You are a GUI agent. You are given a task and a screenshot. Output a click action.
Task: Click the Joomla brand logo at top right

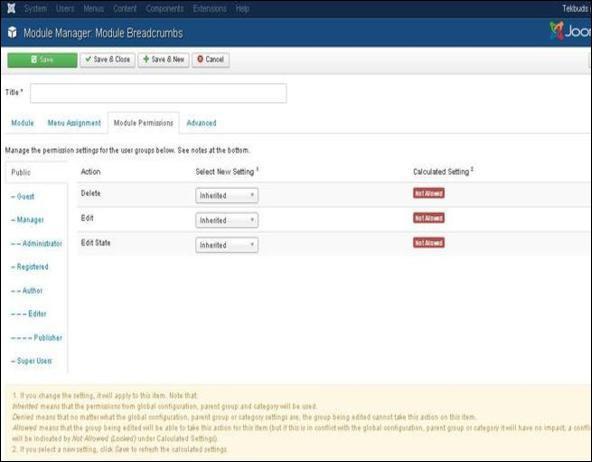pyautogui.click(x=571, y=31)
